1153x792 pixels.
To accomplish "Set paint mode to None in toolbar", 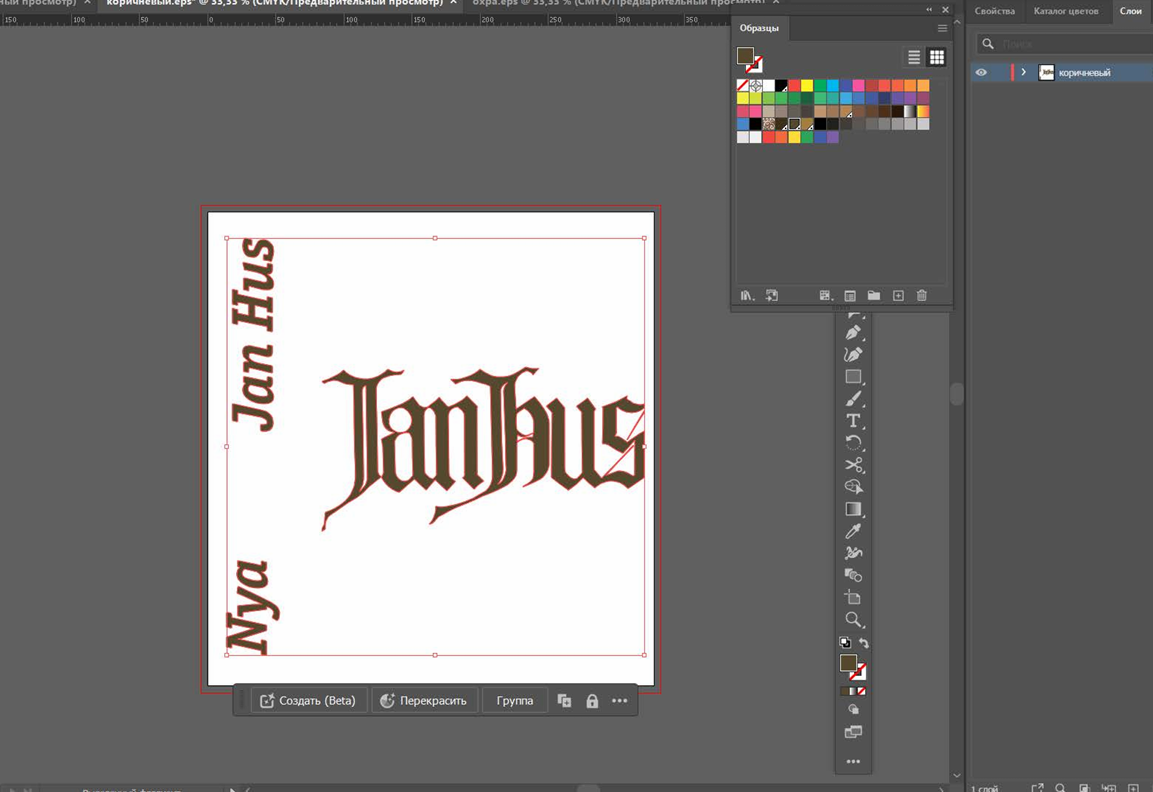I will 862,691.
